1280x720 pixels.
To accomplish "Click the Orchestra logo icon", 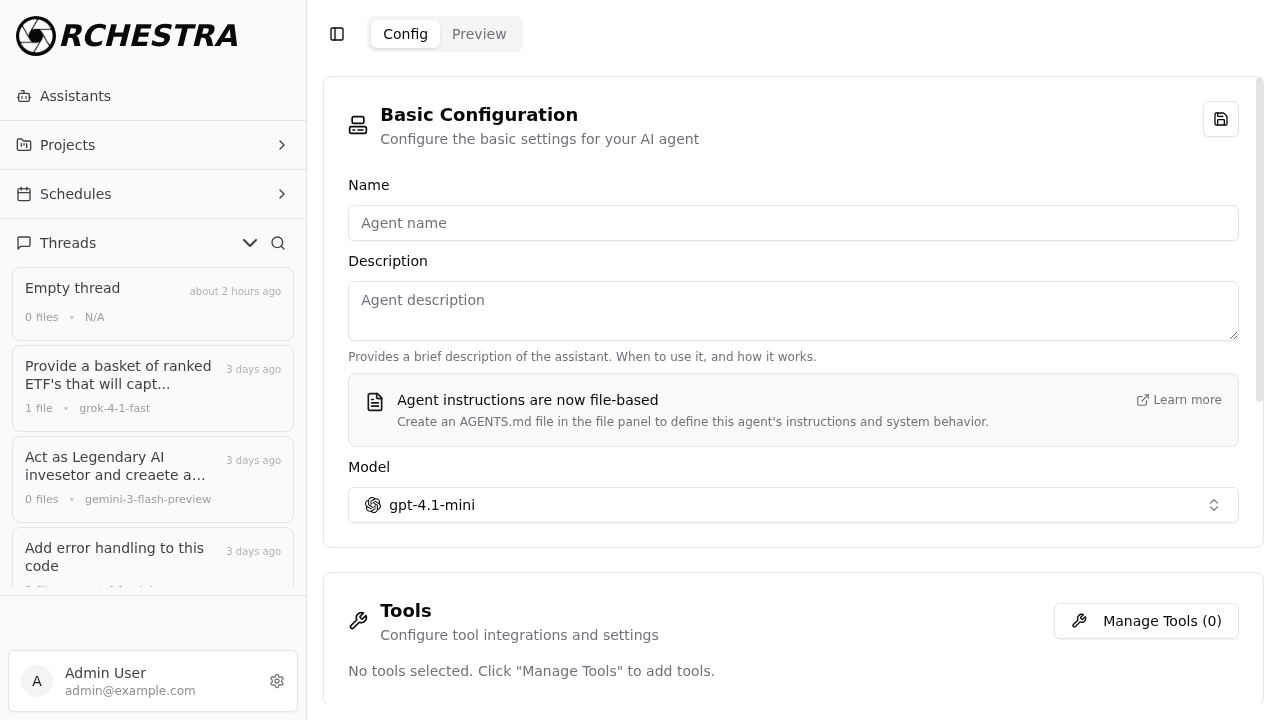I will pos(36,36).
